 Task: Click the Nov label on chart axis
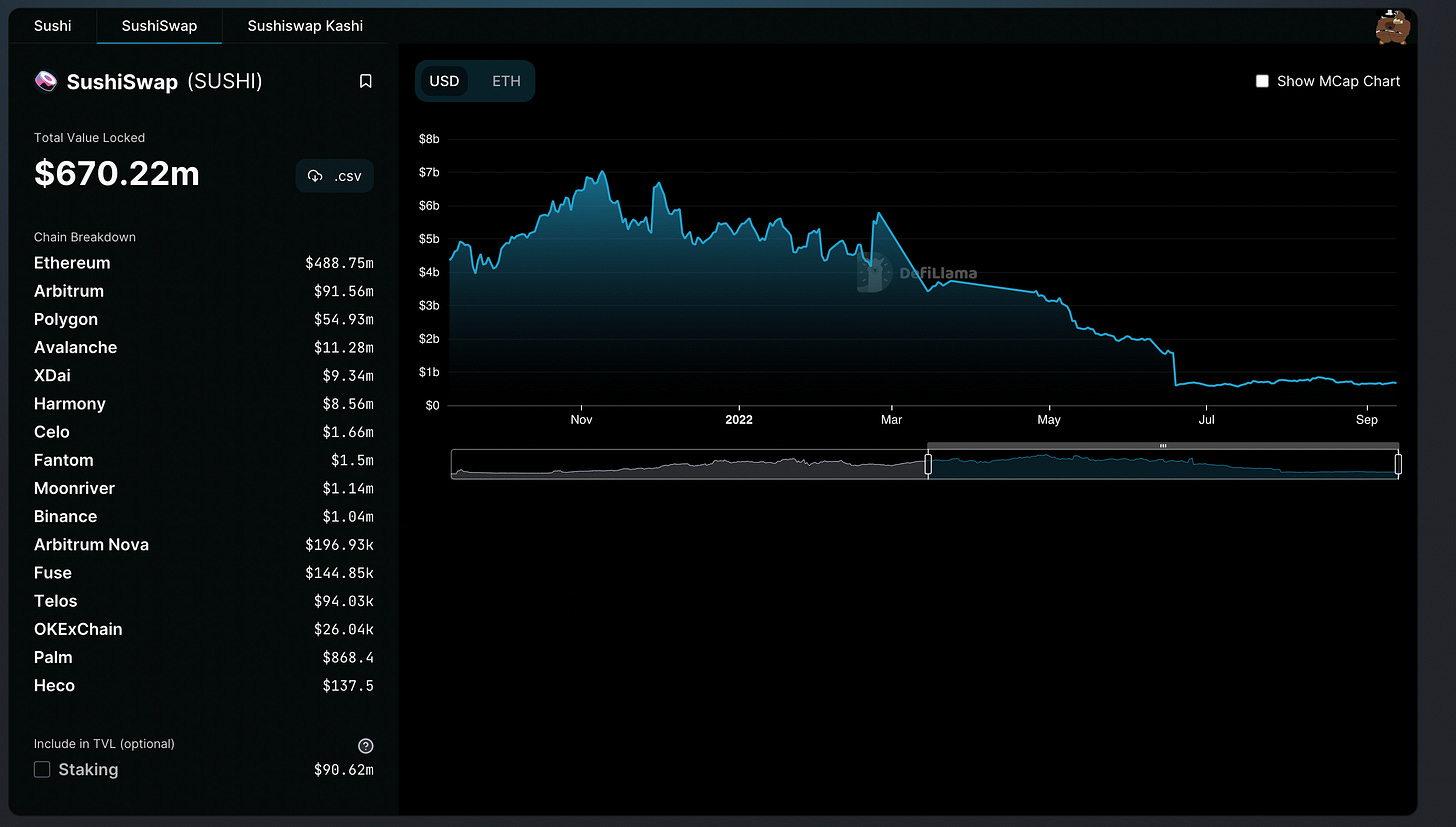coord(581,420)
